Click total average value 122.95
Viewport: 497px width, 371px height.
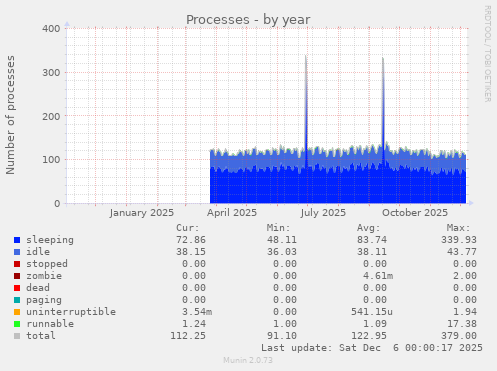pos(369,336)
